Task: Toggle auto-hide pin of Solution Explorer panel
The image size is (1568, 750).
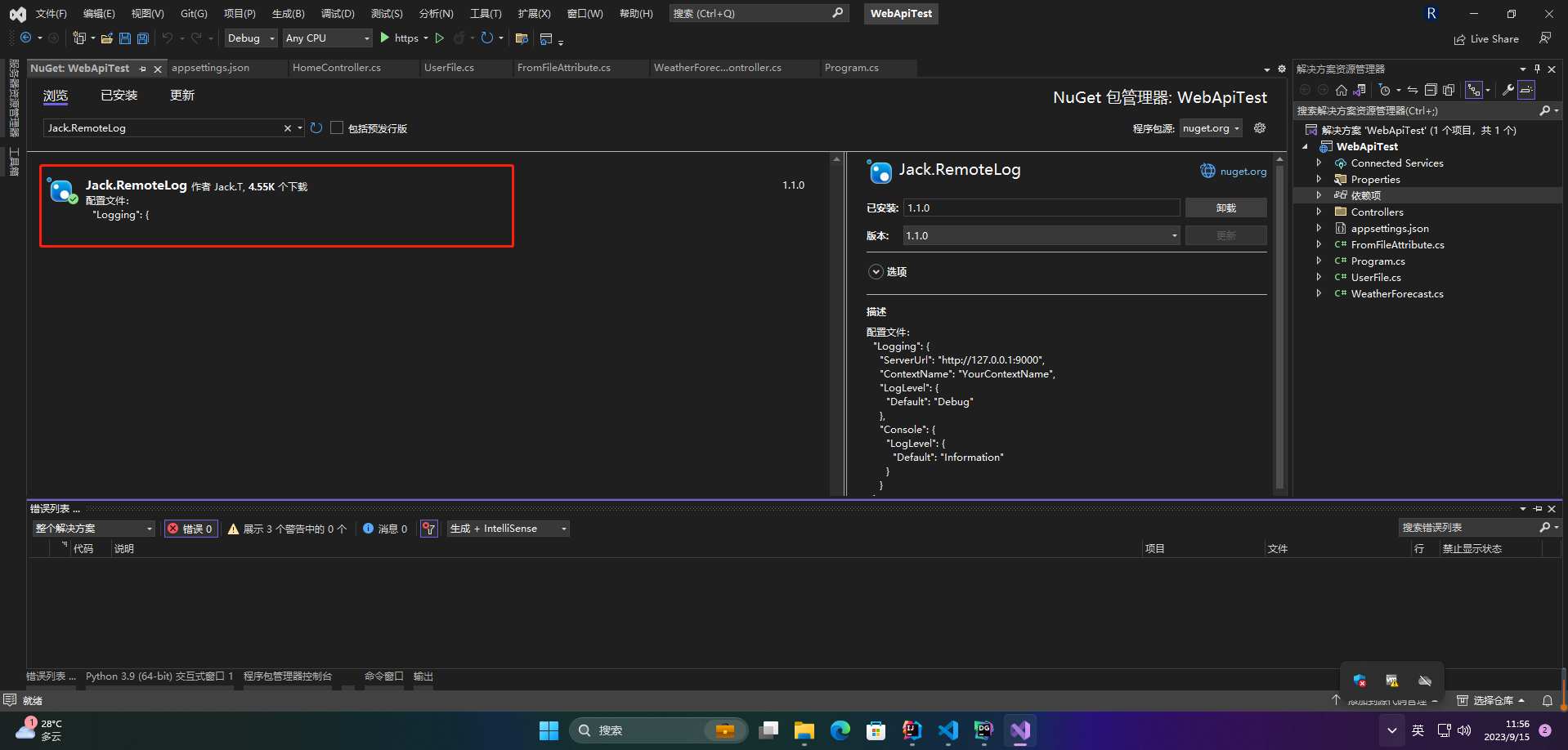Action: pos(1537,69)
